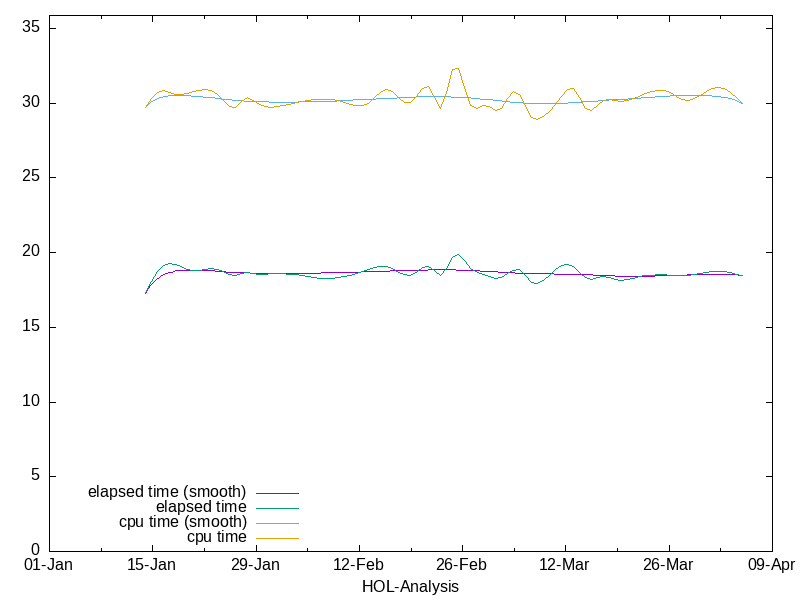Viewport: 800px width, 600px height.
Task: Click the elapsed time peak near 26-Feb
Action: 457,254
